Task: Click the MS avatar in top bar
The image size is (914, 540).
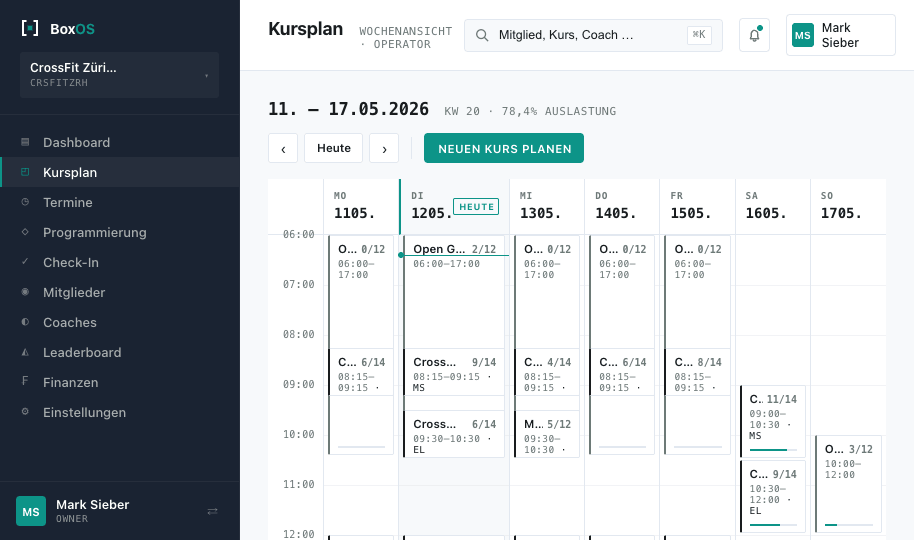Action: tap(803, 35)
